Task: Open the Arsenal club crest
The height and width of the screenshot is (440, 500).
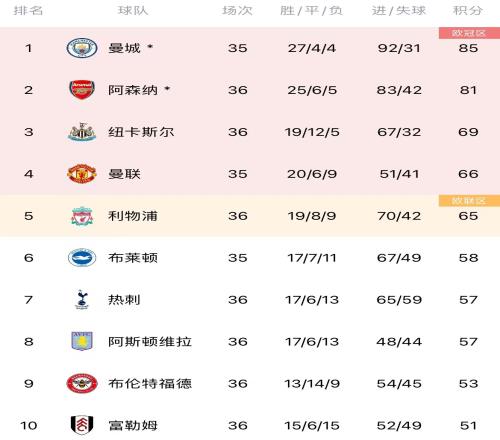Action: [82, 90]
